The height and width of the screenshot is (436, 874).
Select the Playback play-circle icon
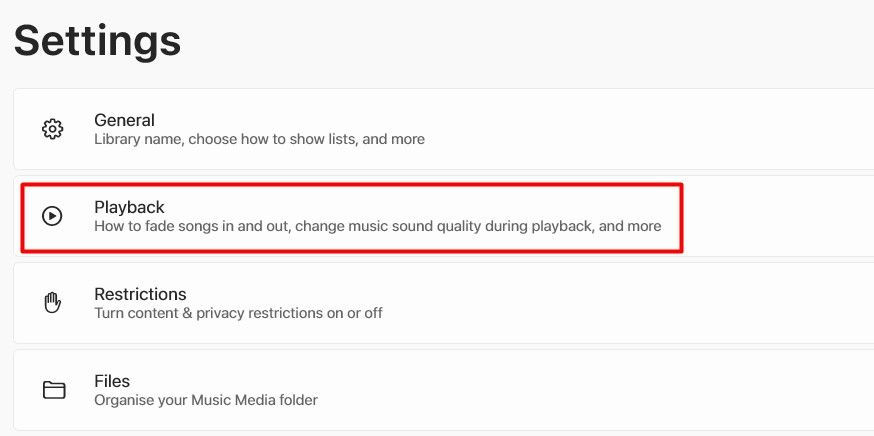click(52, 216)
